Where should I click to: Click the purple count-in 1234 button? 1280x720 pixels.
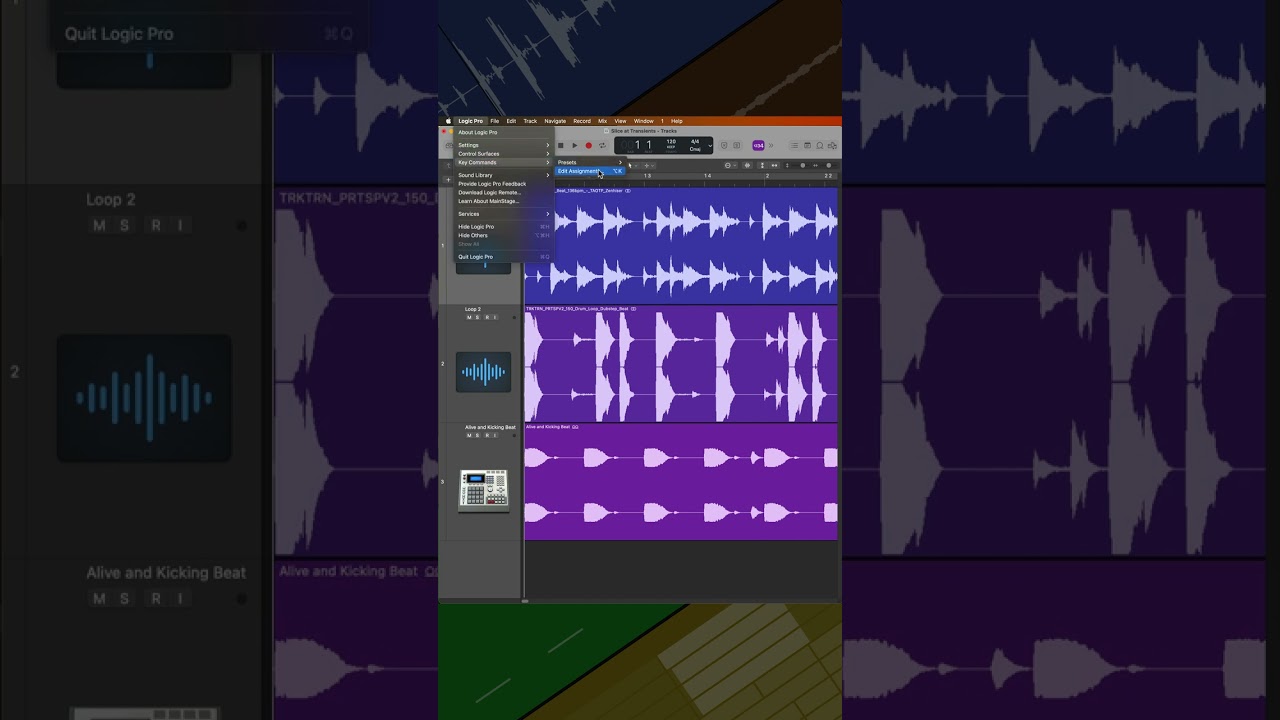click(x=758, y=145)
